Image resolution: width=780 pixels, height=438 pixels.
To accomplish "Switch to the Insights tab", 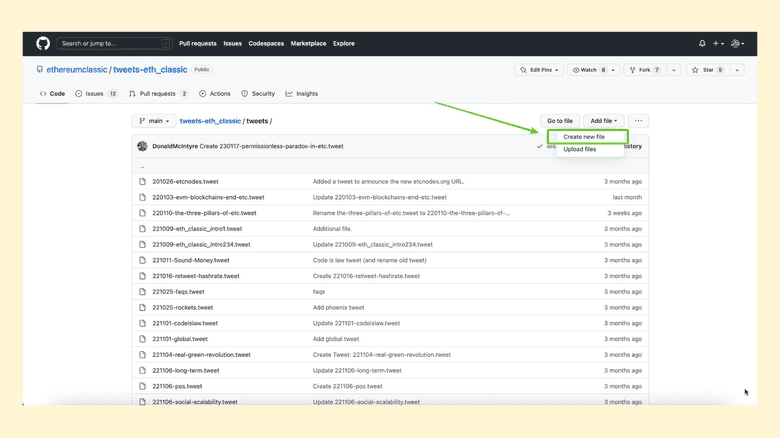I will point(301,93).
